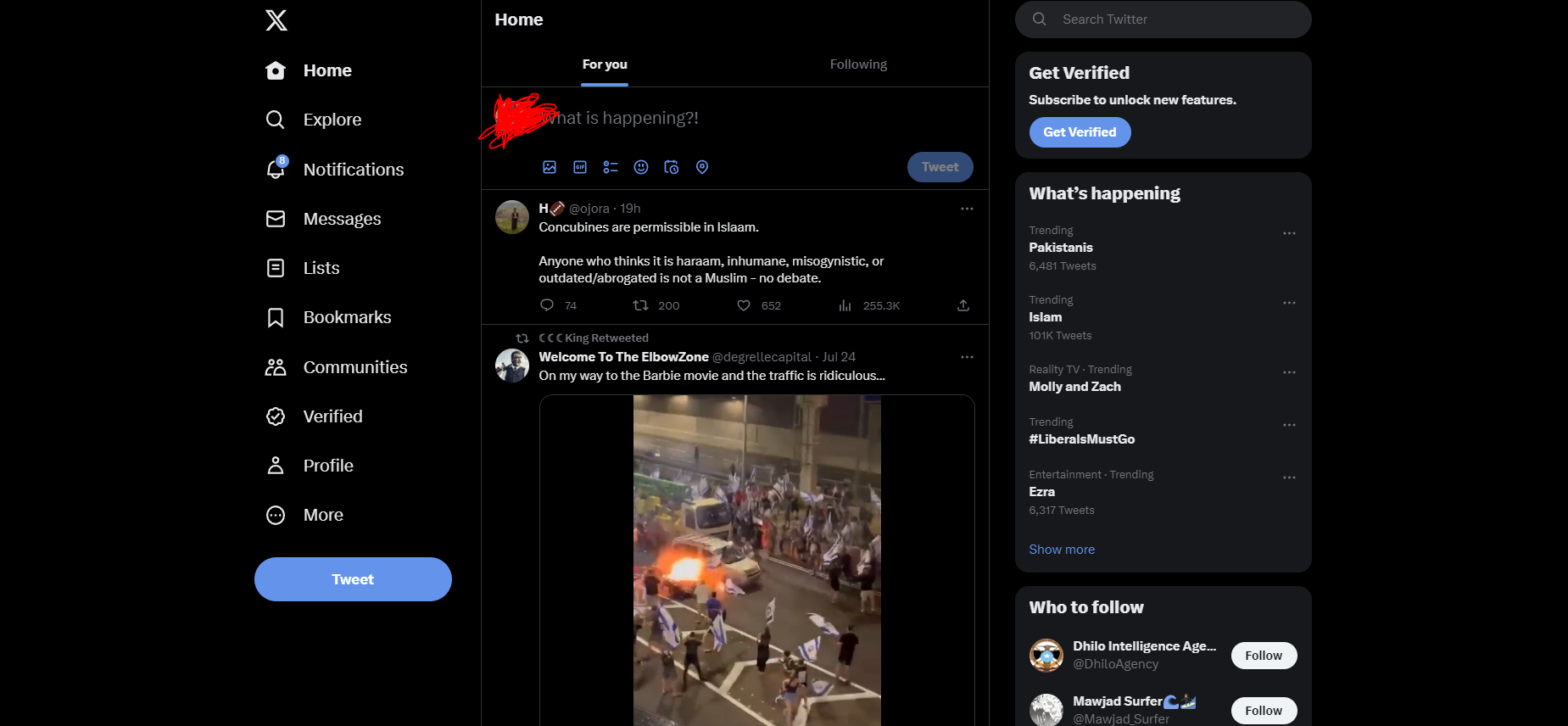1568x726 pixels.
Task: Open Welcome To The ElbowZone profile avatar
Action: tap(512, 366)
